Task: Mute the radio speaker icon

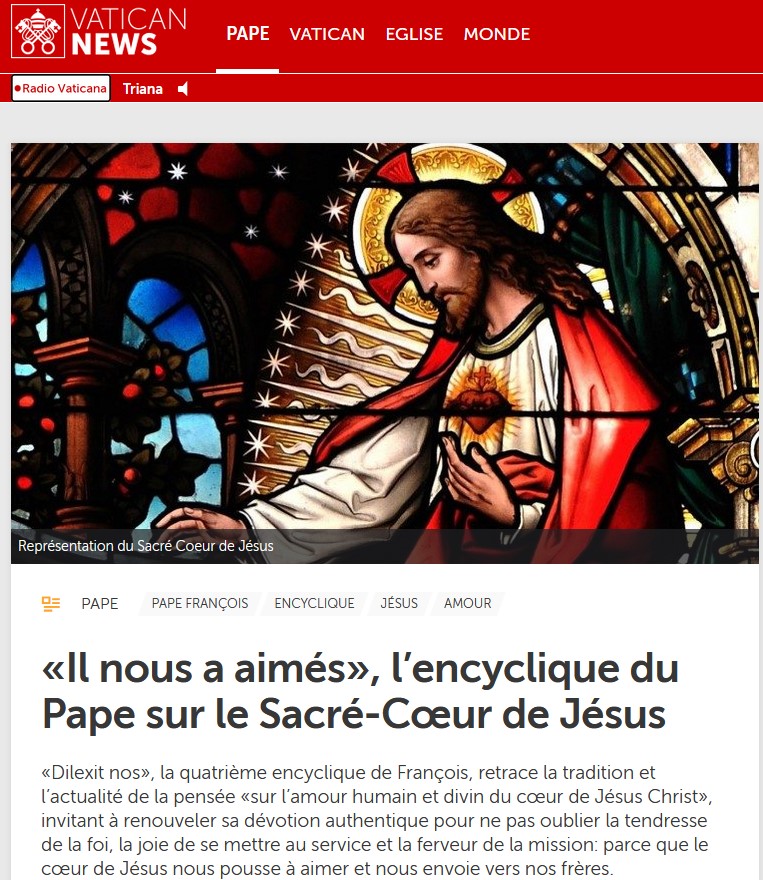Action: (x=183, y=89)
